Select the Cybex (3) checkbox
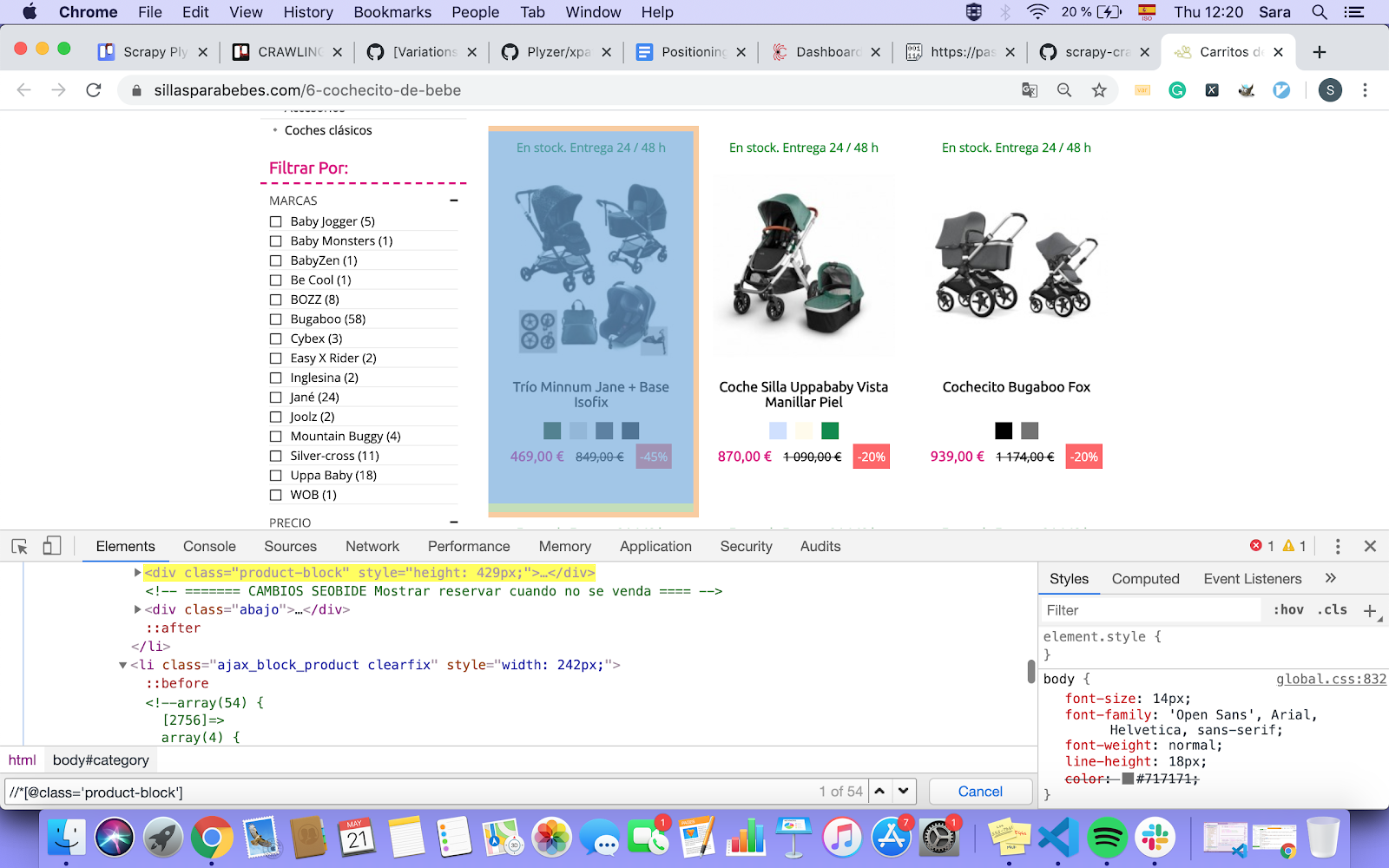1389x868 pixels. click(276, 339)
